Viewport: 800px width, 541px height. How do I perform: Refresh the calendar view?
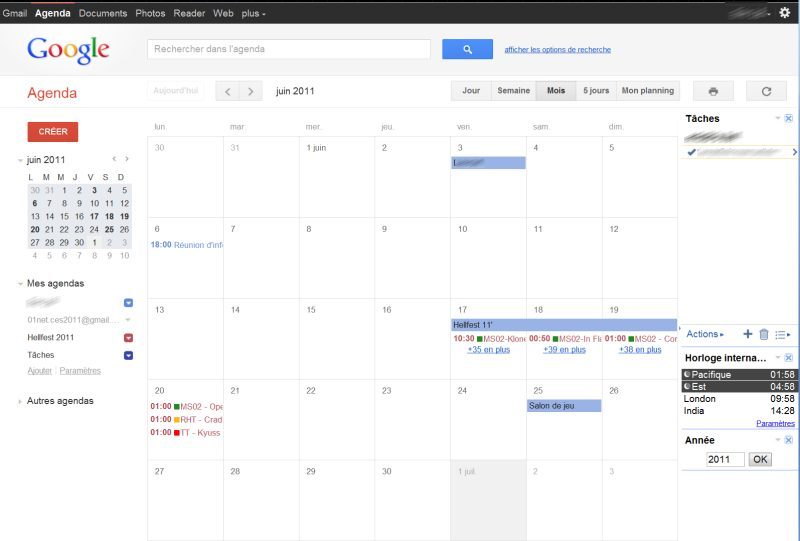coord(766,91)
